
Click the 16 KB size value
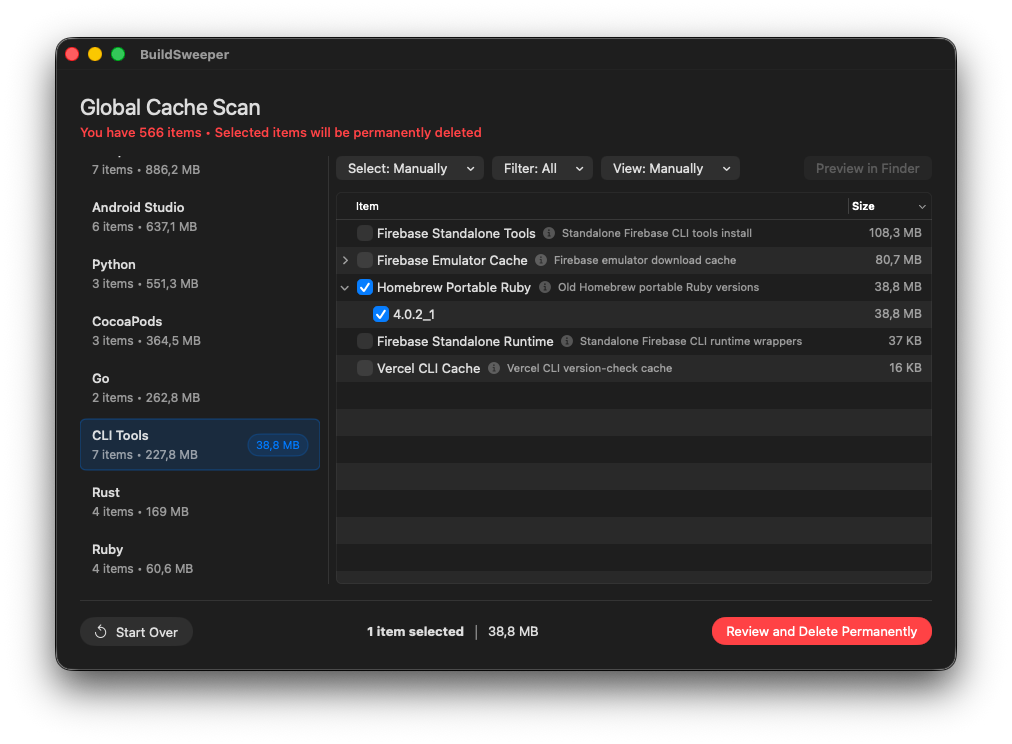(905, 368)
